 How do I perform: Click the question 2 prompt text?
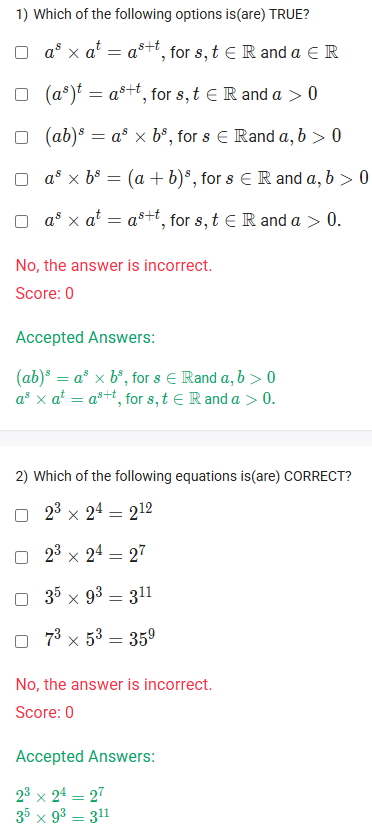[183, 476]
